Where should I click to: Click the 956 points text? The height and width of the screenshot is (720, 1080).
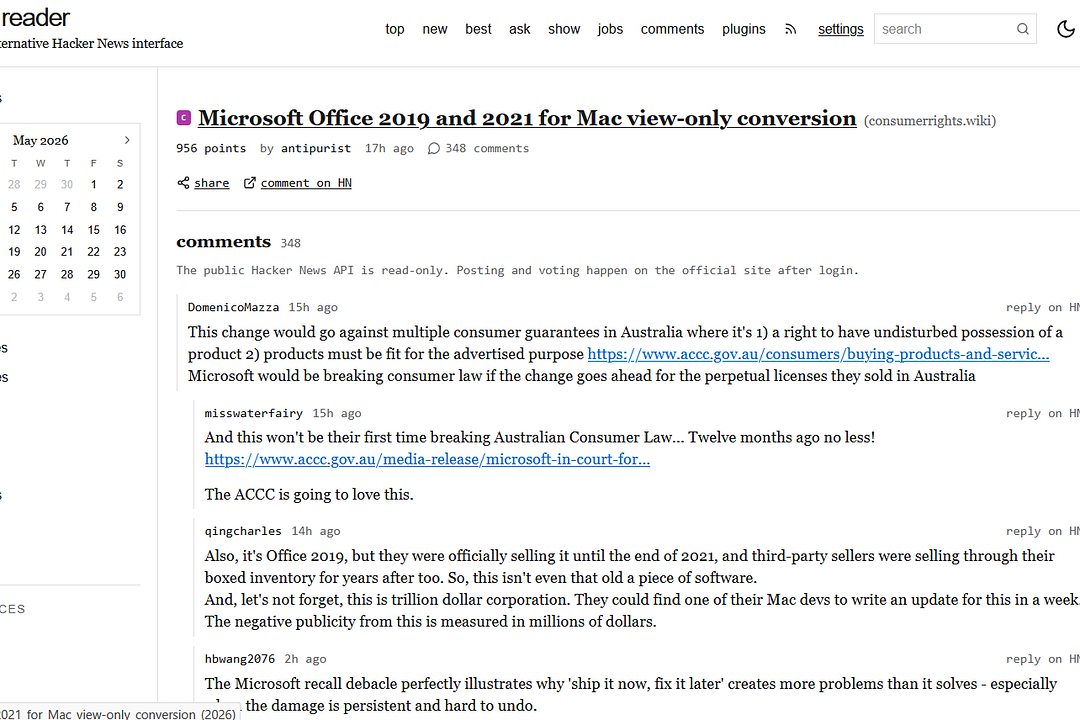click(x=211, y=148)
